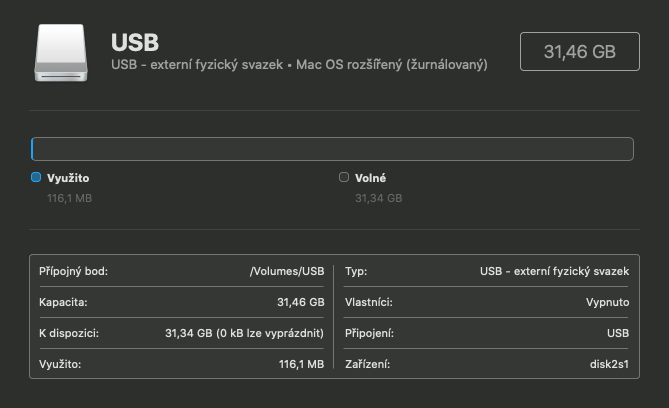Screen dimensions: 669x408
Task: Click the Typ row value
Action: pos(554,271)
